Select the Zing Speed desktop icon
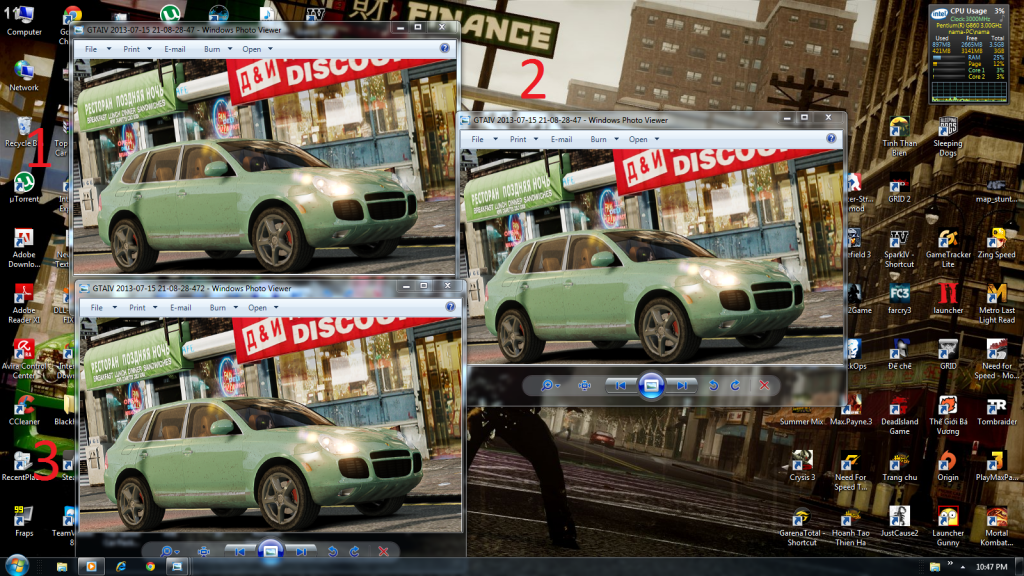Image resolution: width=1024 pixels, height=576 pixels. pyautogui.click(x=996, y=243)
